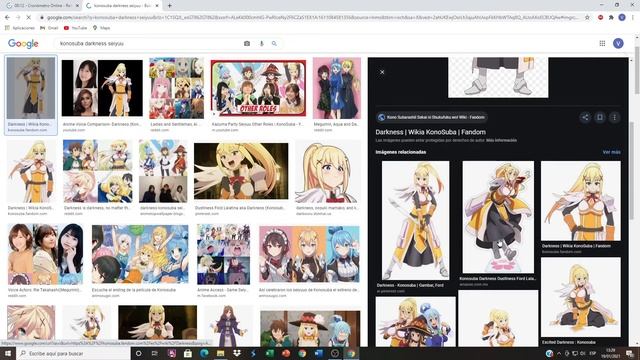
Task: Open the Excited Darkness related image
Action: pos(581,297)
